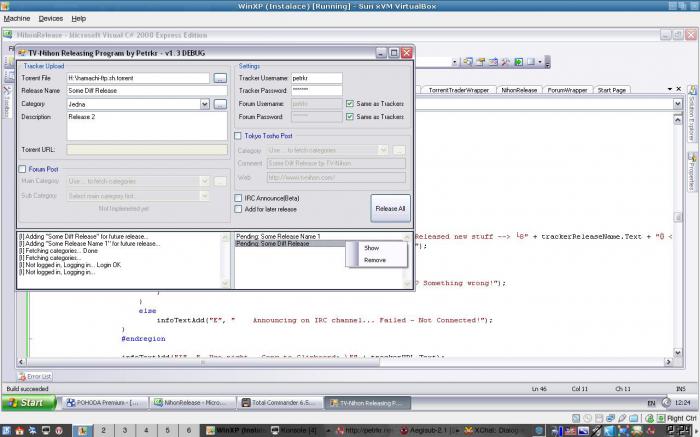Screen dimensions: 700x437
Task: Choose Remove from the context menu
Action: click(x=375, y=260)
